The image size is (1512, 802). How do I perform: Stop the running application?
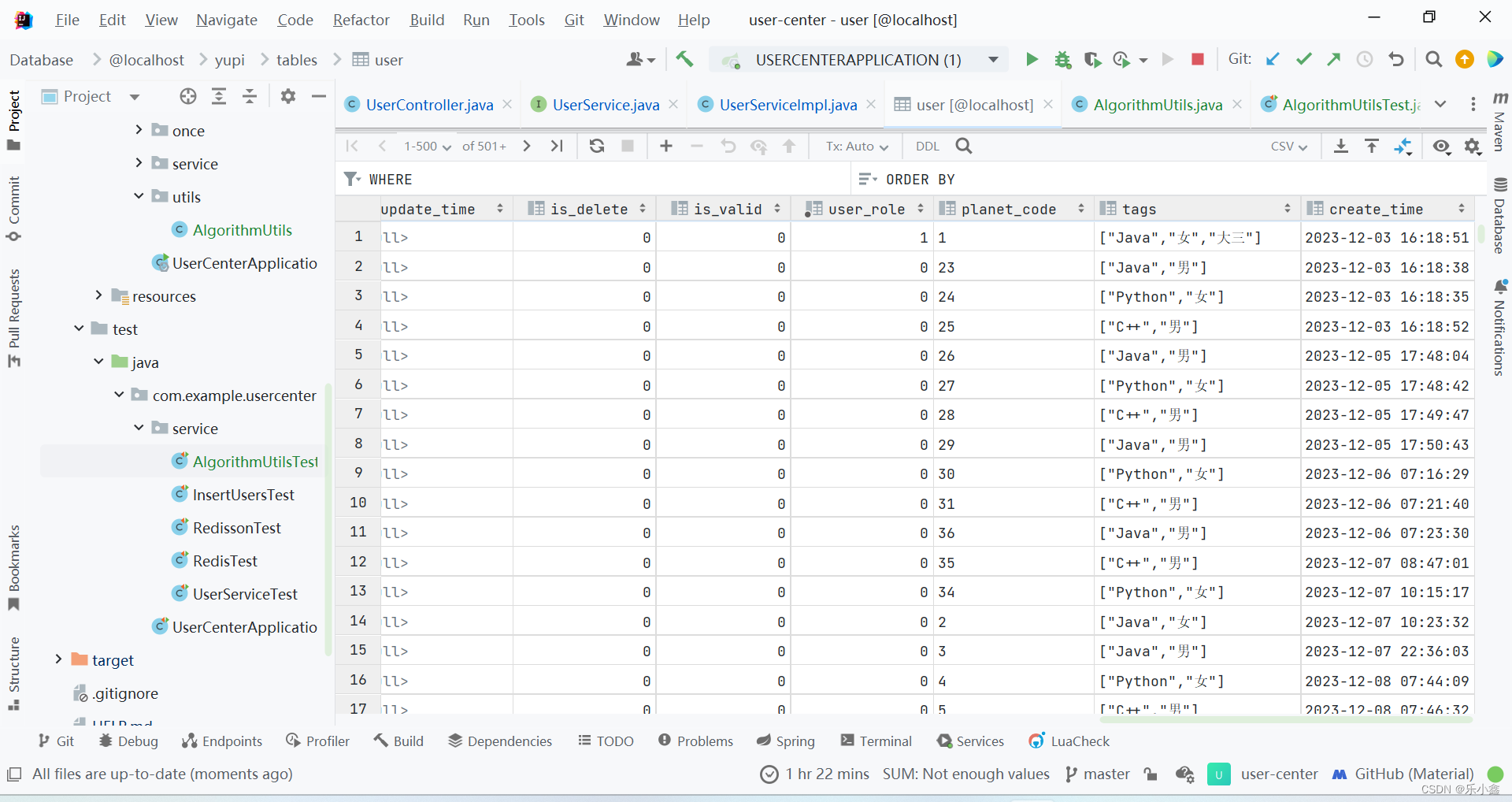[x=1198, y=60]
